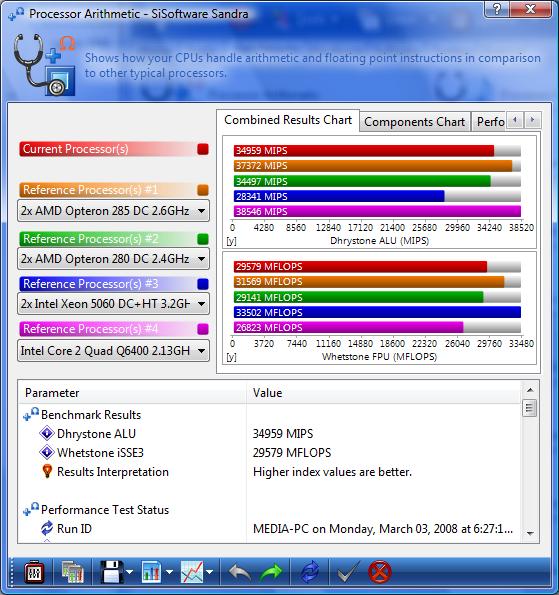This screenshot has width=559, height=595.
Task: Click the line graph icon
Action: [192, 572]
